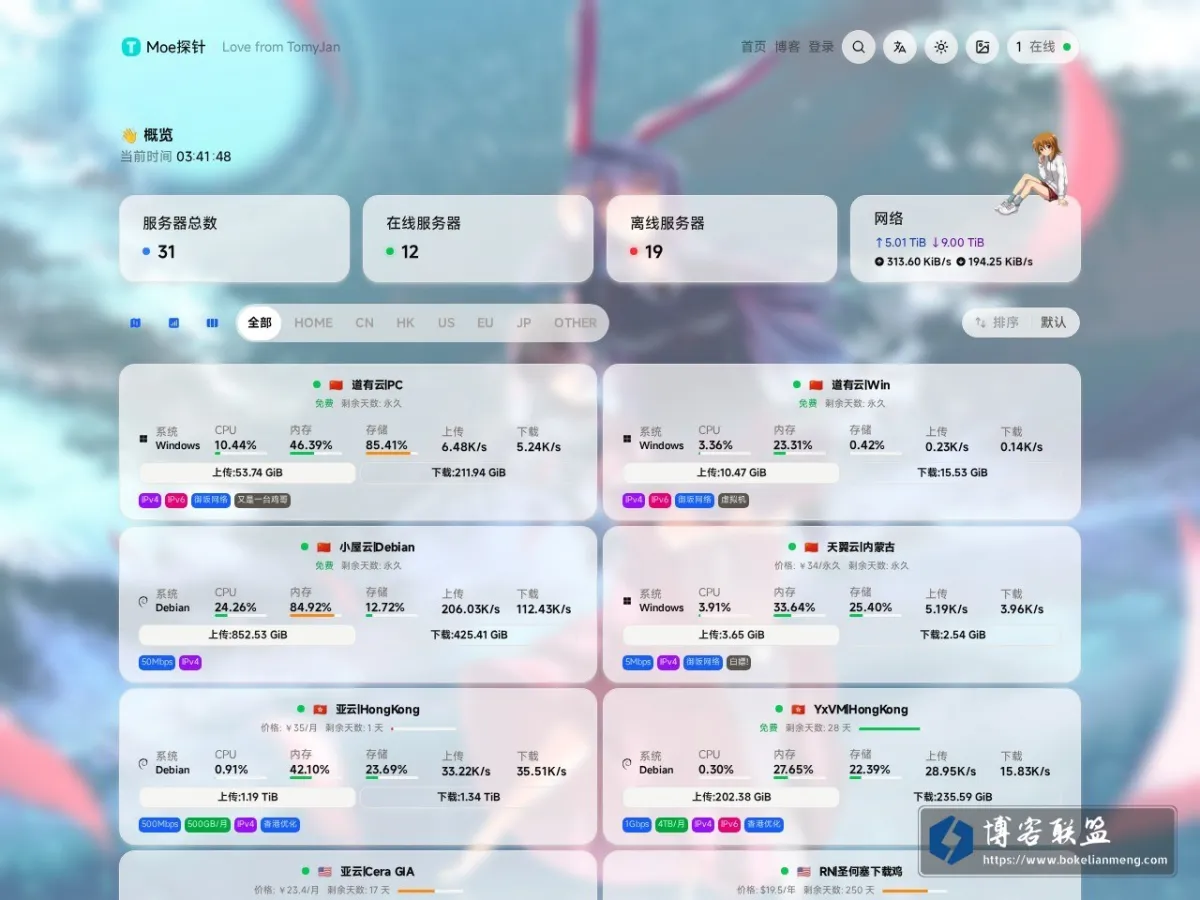
Task: Click Hong Kong flag on 亚云|HongKong card
Action: point(320,709)
